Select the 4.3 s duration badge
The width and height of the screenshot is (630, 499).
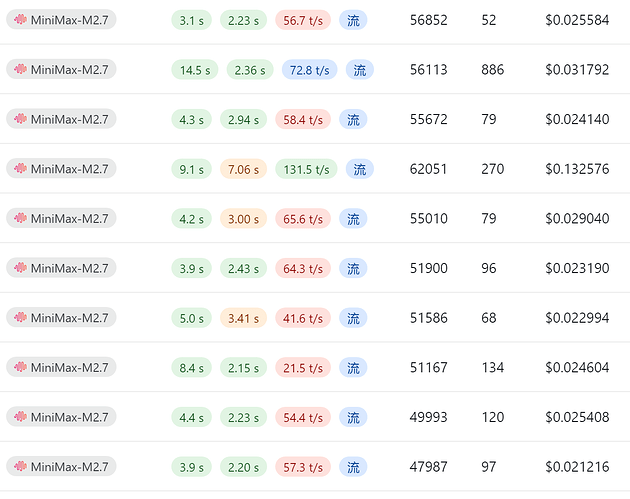tap(191, 119)
